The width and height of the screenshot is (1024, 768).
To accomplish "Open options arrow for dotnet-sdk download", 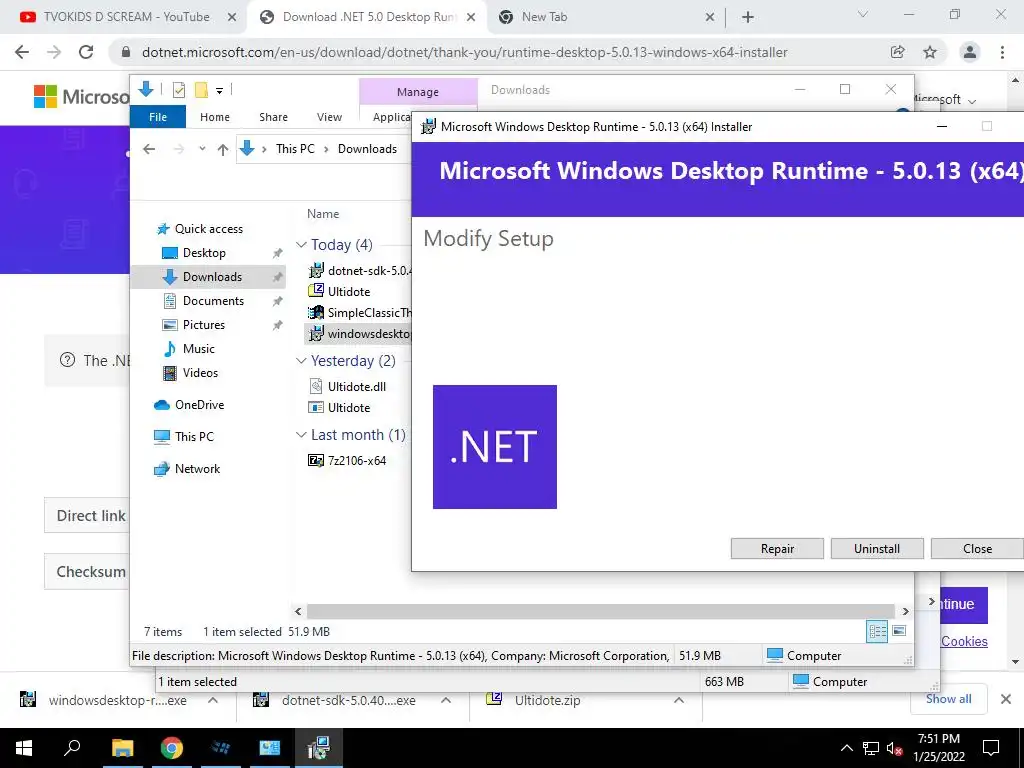I will point(446,700).
